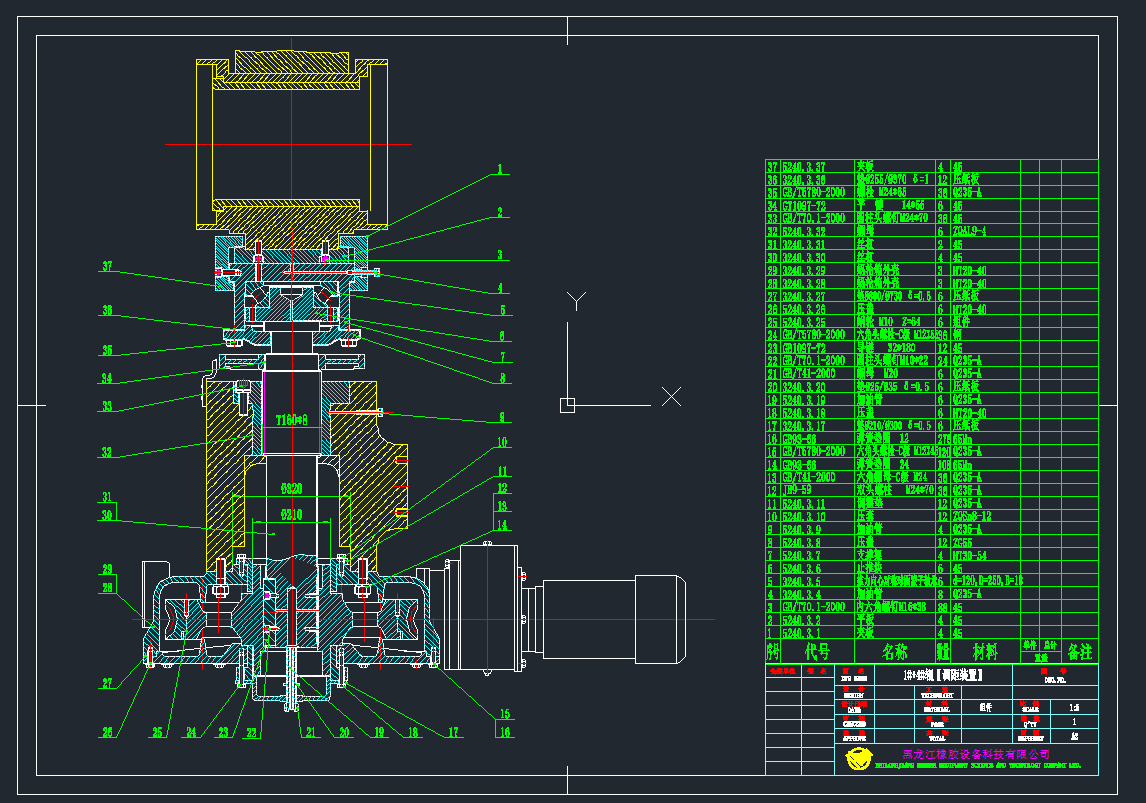The width and height of the screenshot is (1146, 803).
Task: Pick part balloon number 17
Action: pos(453,732)
